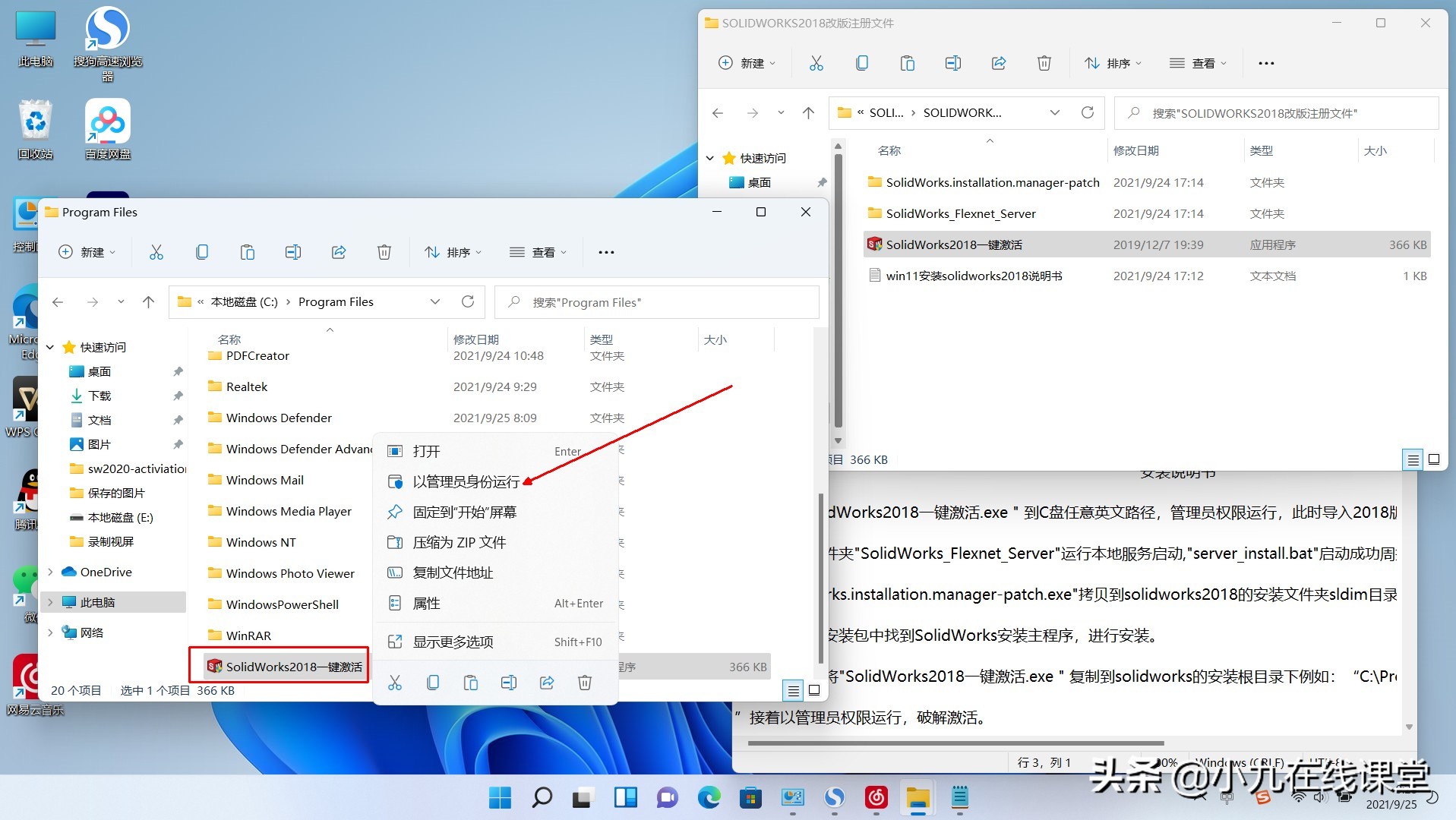Image resolution: width=1456 pixels, height=820 pixels.
Task: Click the Paste icon on the Explorer toolbar
Action: [x=248, y=252]
